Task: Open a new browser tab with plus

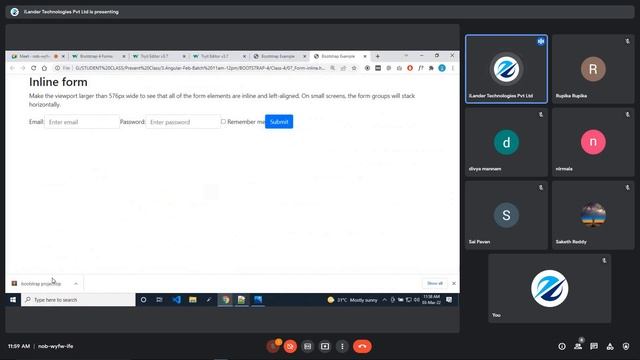Action: pos(378,56)
